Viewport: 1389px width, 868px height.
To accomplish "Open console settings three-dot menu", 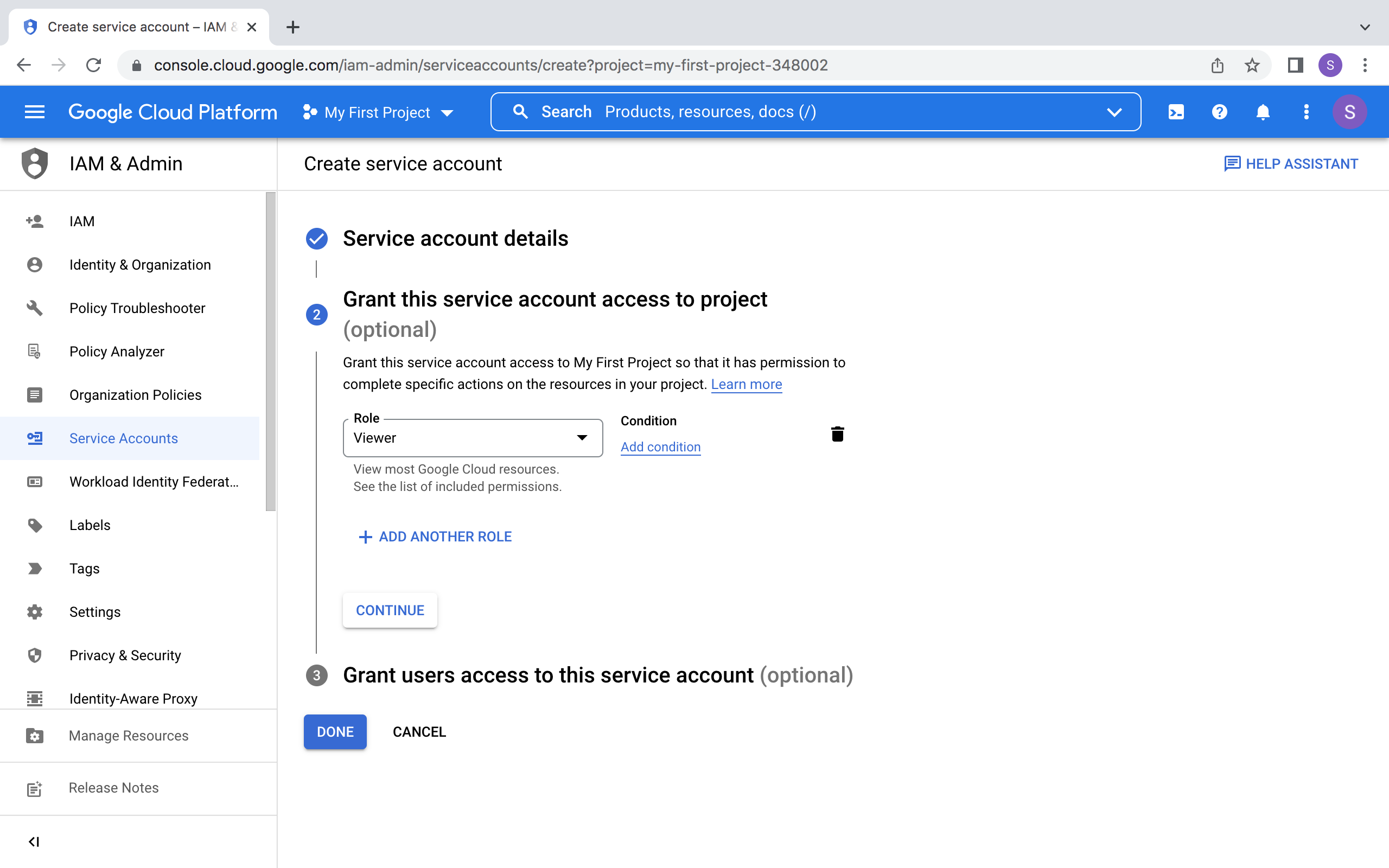I will [1307, 112].
